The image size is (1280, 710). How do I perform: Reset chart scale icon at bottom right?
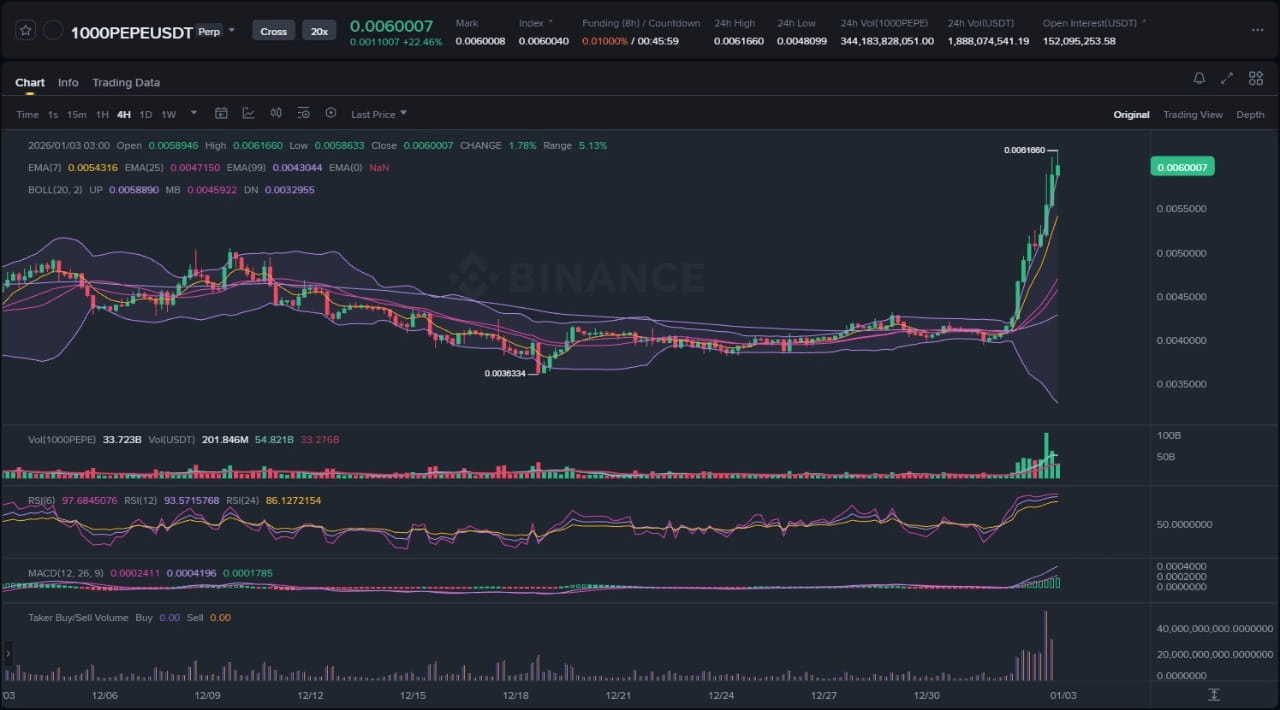1214,695
